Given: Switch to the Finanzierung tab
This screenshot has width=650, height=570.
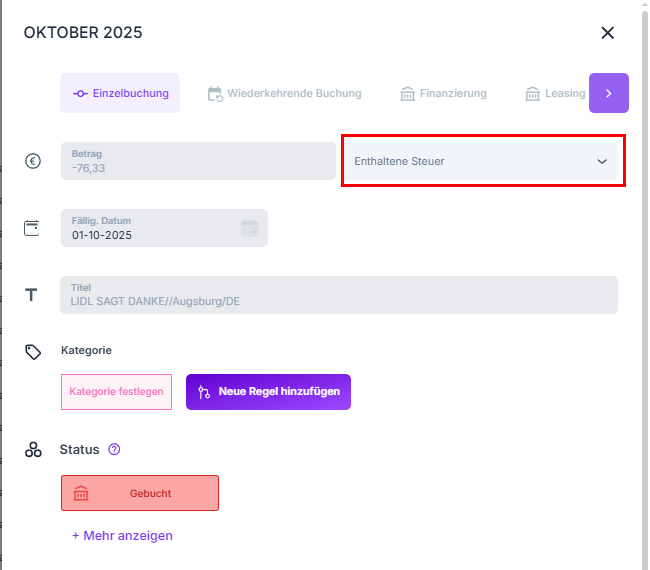Looking at the screenshot, I should click(x=443, y=94).
